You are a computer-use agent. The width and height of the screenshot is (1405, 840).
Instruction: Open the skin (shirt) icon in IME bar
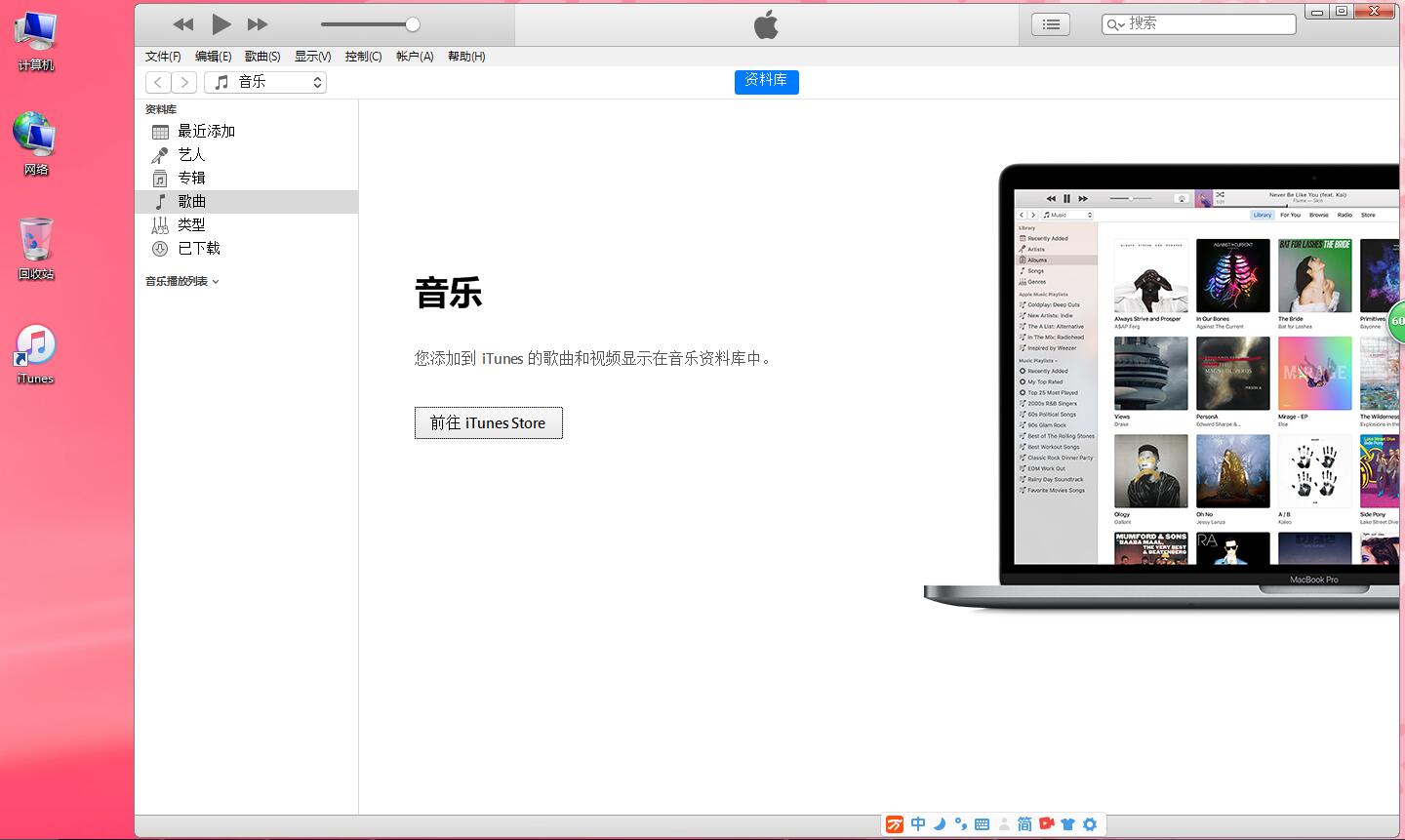[x=1068, y=824]
